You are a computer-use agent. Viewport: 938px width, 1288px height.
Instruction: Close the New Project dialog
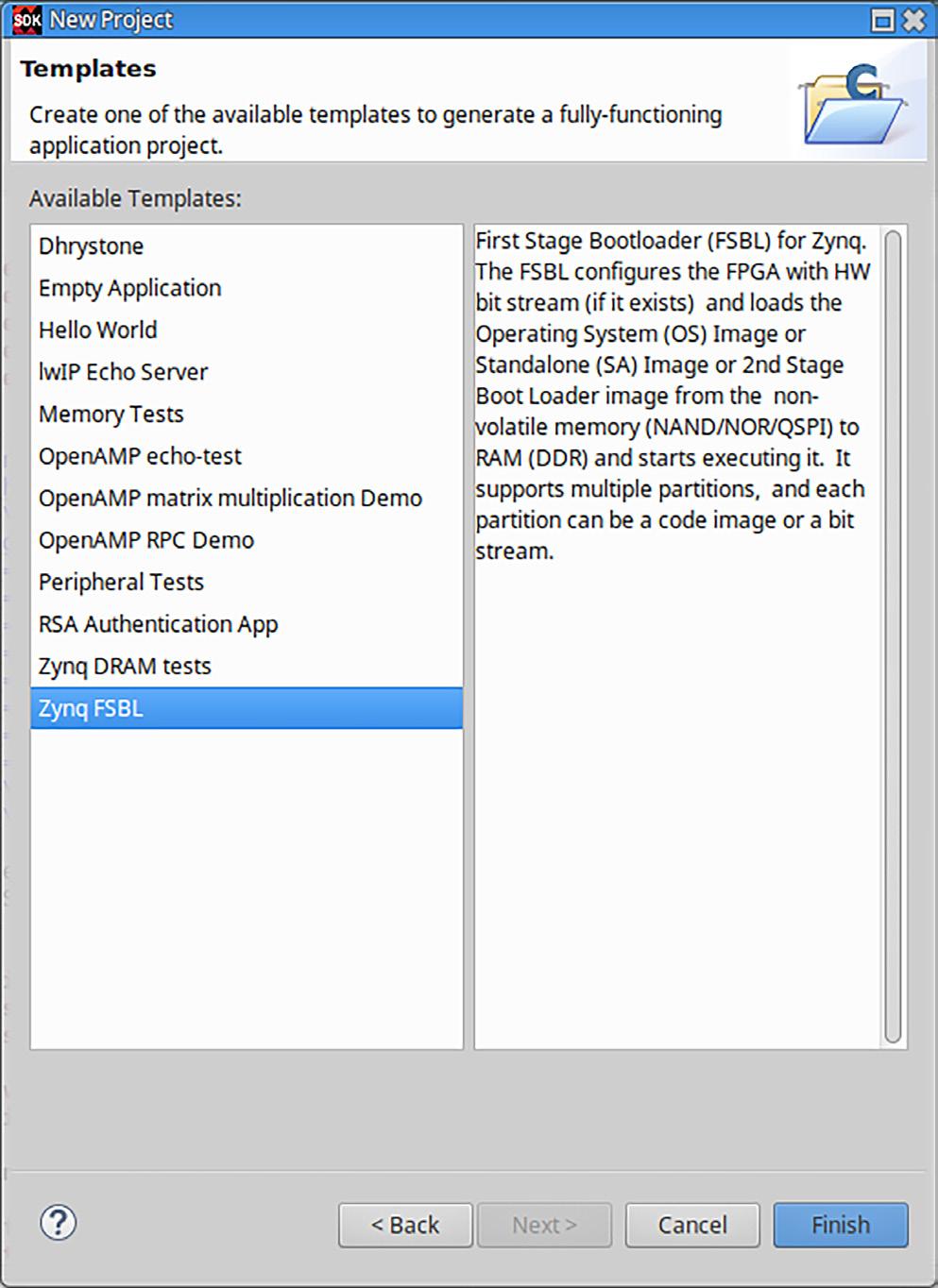pyautogui.click(x=913, y=21)
